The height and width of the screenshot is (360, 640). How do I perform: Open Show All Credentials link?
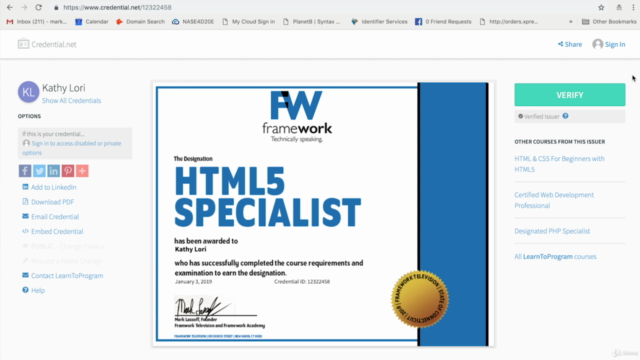pos(71,100)
